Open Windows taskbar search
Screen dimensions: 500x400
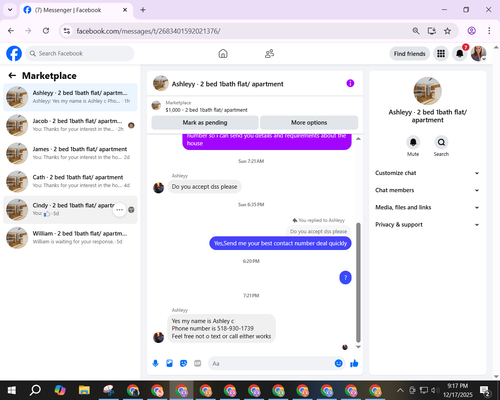coord(35,390)
